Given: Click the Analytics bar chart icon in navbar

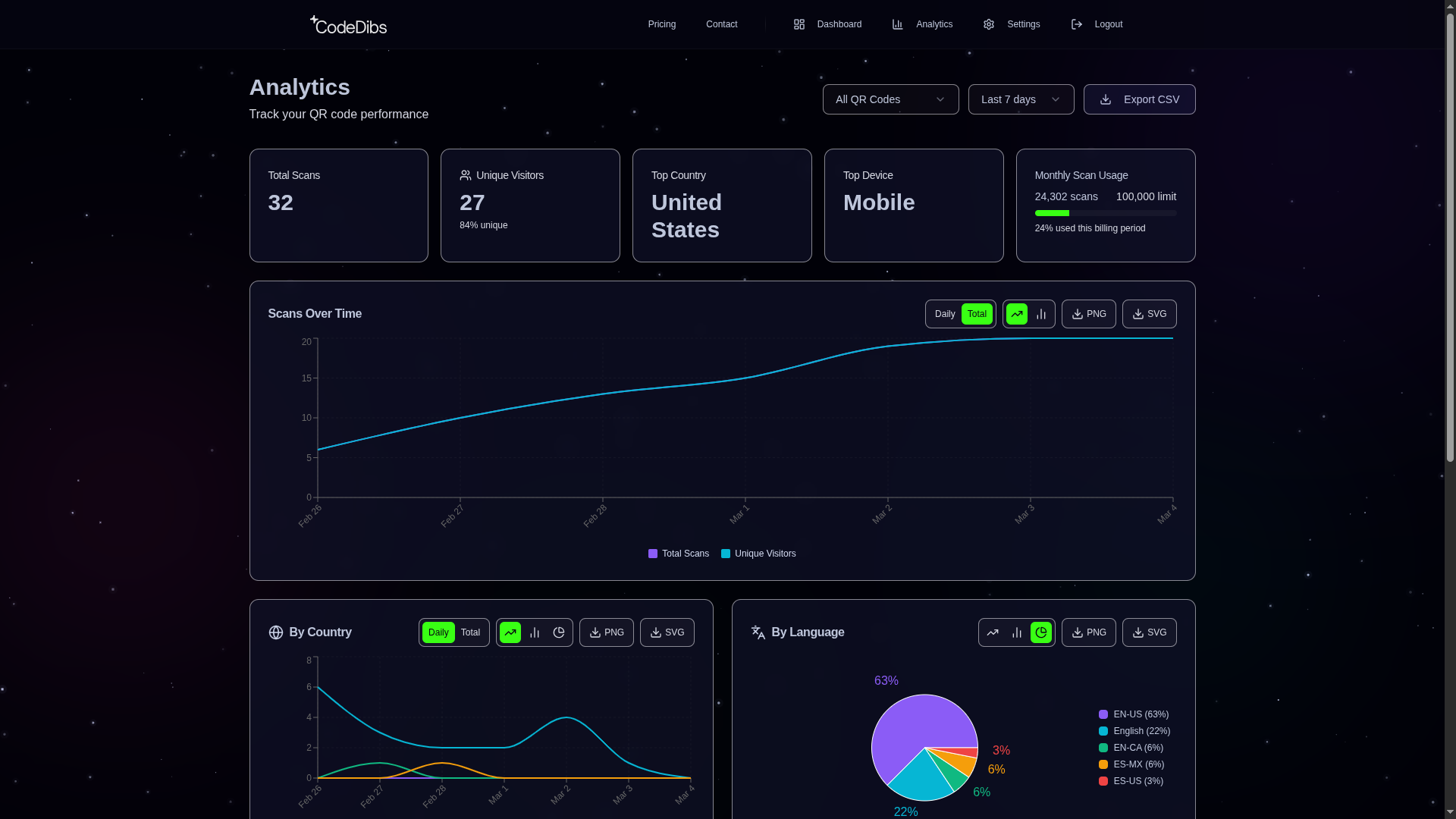Looking at the screenshot, I should (897, 24).
